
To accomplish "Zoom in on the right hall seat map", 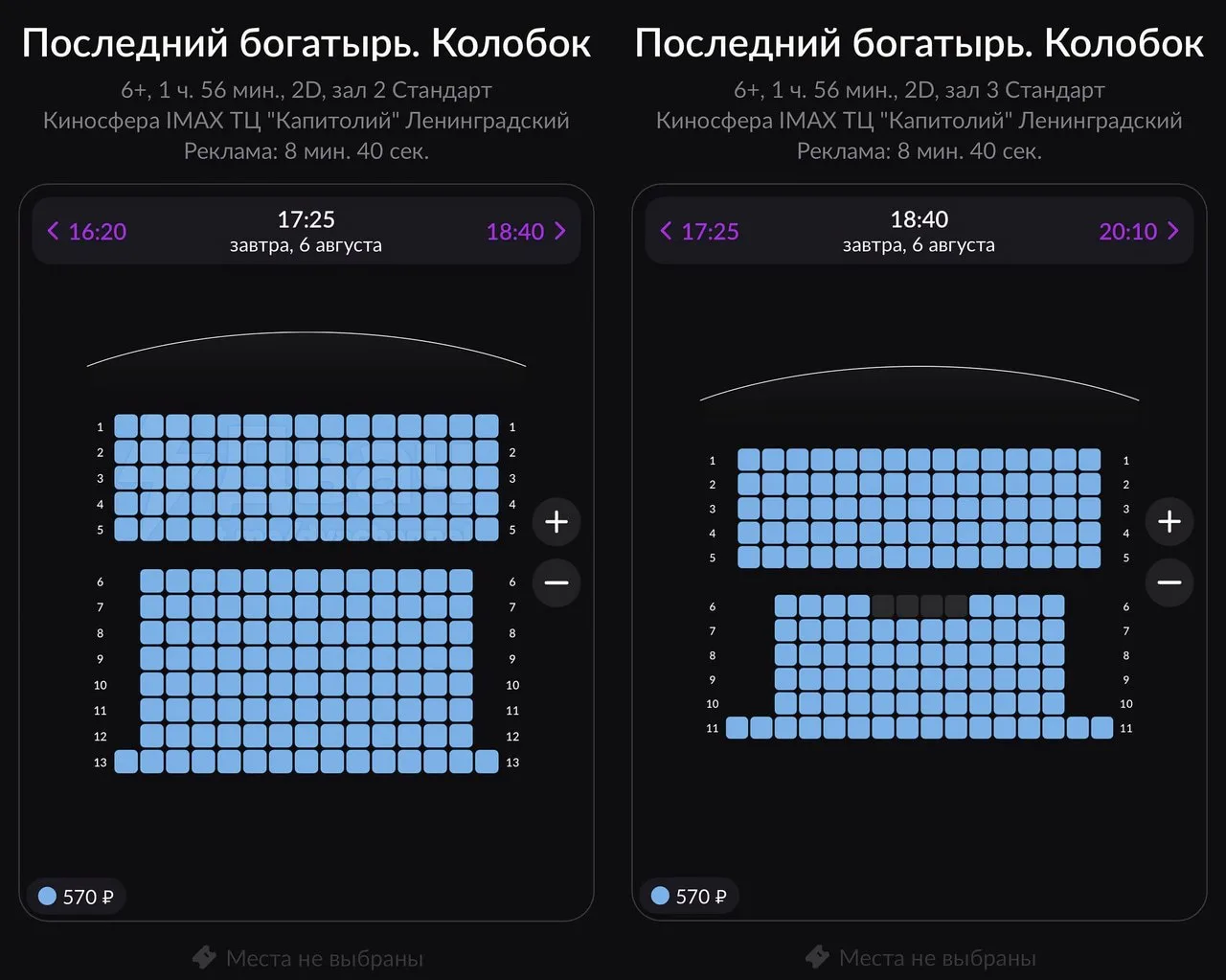I will click(x=1169, y=522).
